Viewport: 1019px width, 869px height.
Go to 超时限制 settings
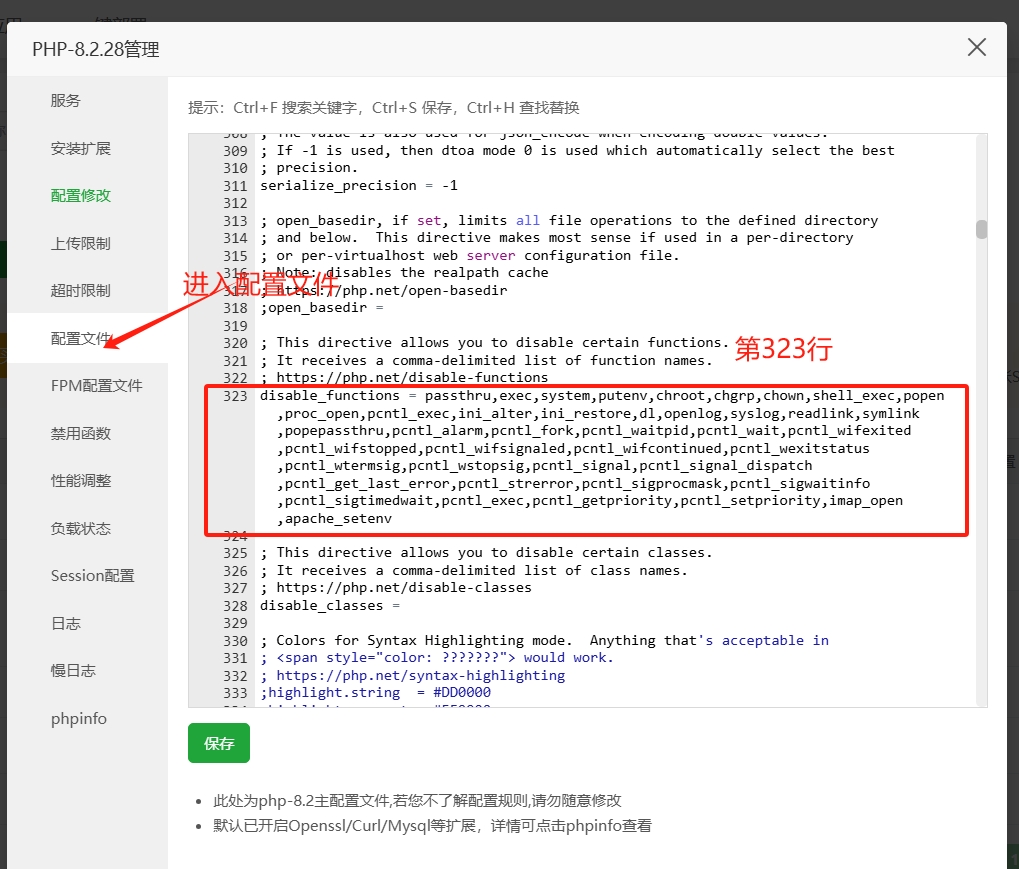[x=81, y=291]
